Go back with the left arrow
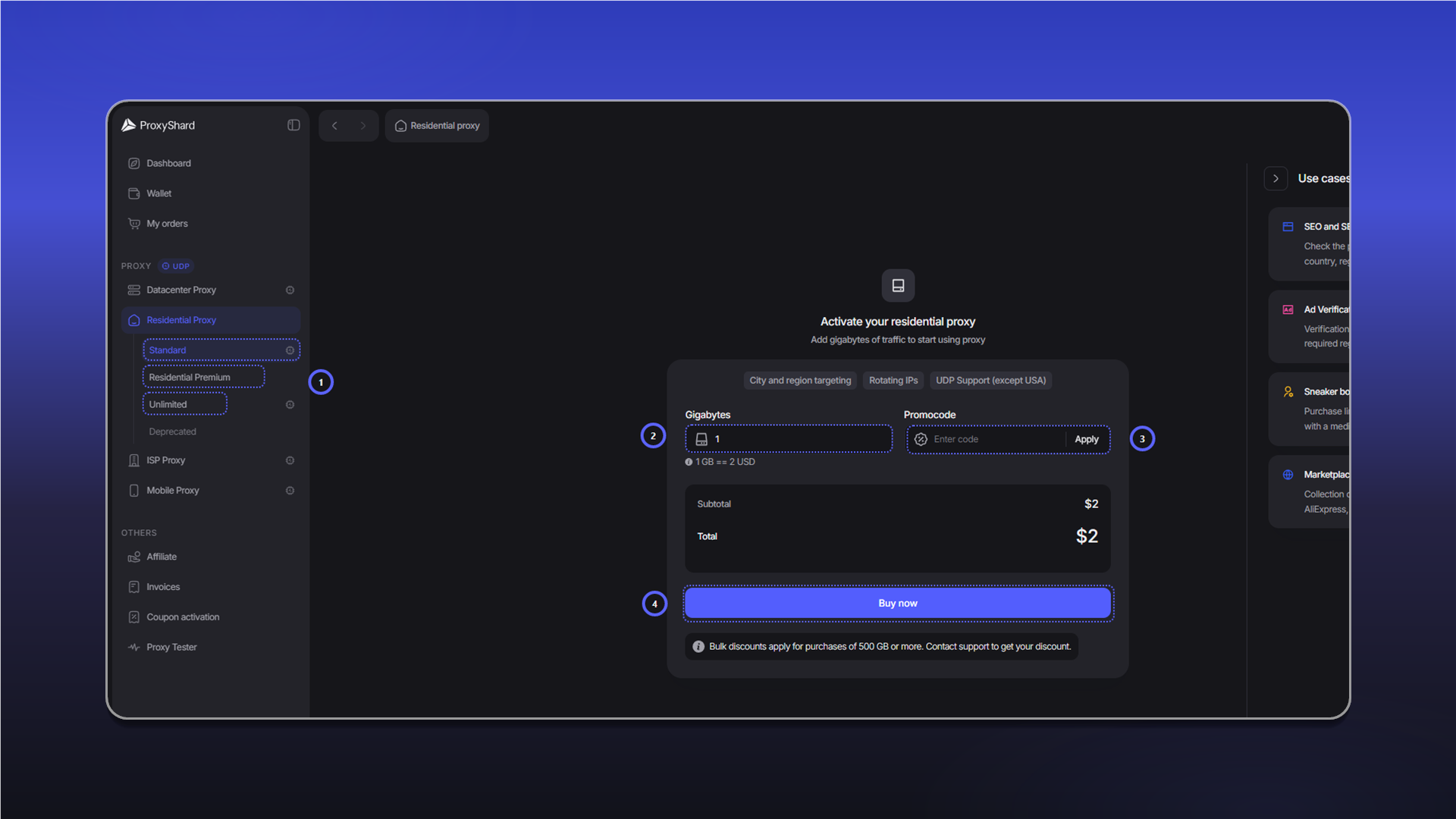The width and height of the screenshot is (1456, 819). (334, 126)
